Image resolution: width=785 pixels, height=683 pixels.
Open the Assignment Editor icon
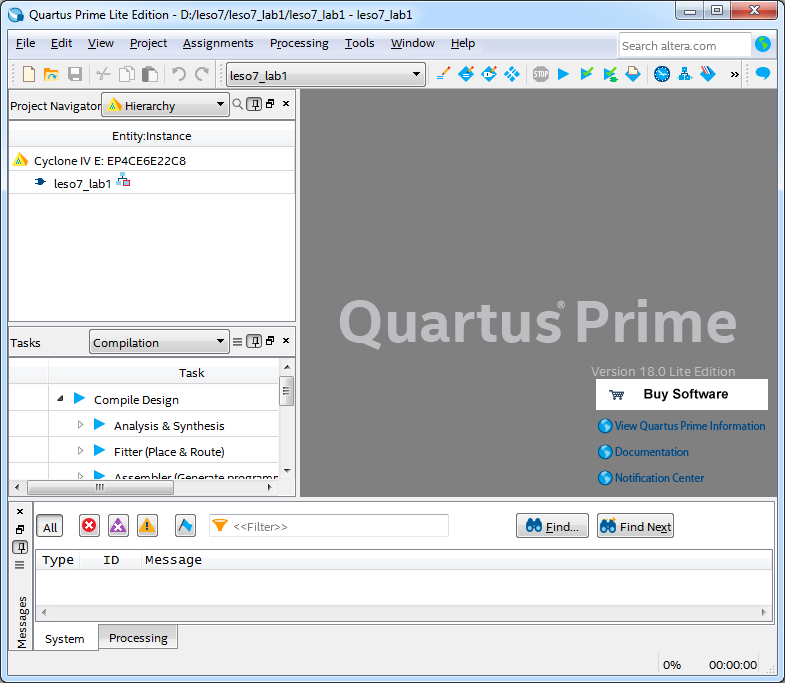[466, 75]
